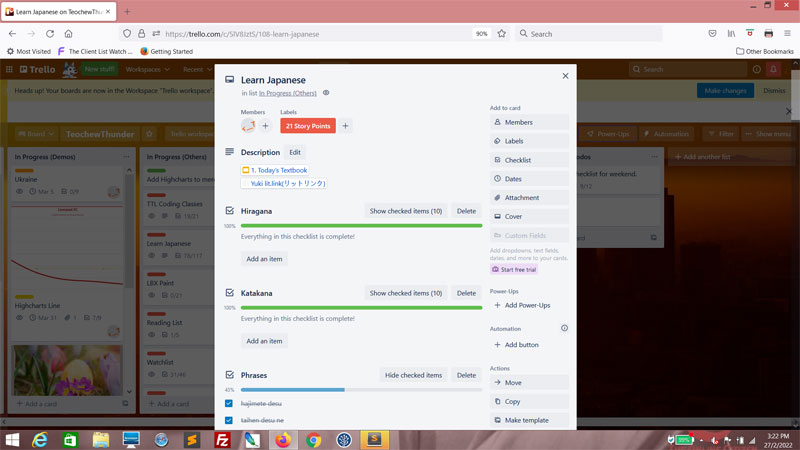Save page to Pocket icon
This screenshot has width=800, height=450.
(712, 34)
